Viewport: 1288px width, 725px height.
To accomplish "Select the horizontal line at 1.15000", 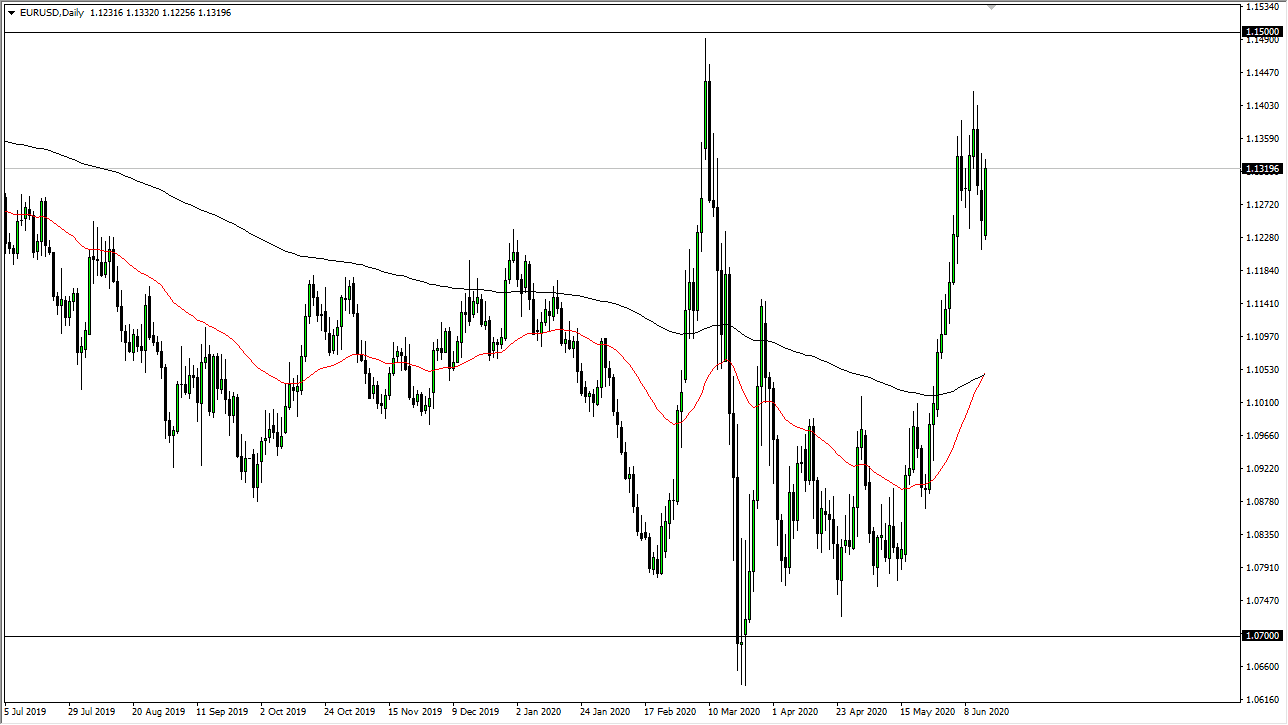I will [400, 33].
